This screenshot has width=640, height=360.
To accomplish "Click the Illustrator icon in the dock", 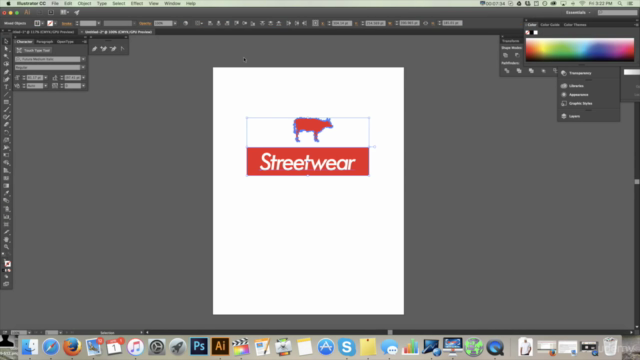I will [x=220, y=347].
